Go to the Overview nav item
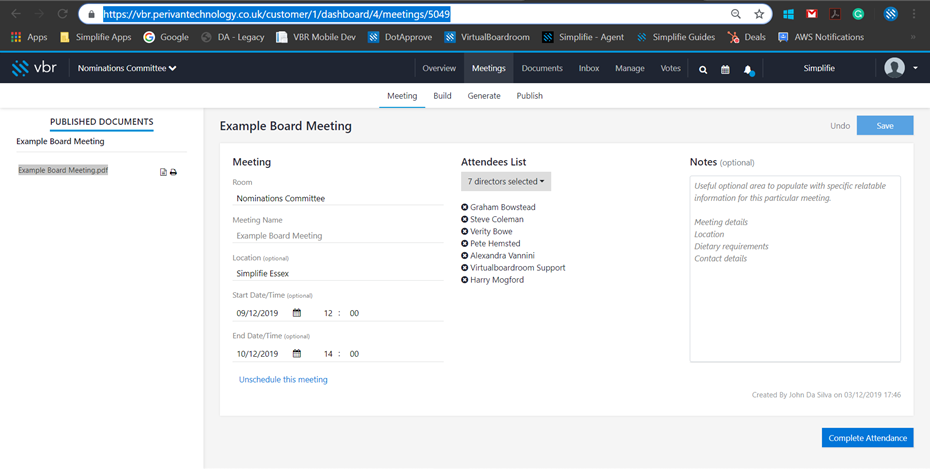 (x=439, y=68)
